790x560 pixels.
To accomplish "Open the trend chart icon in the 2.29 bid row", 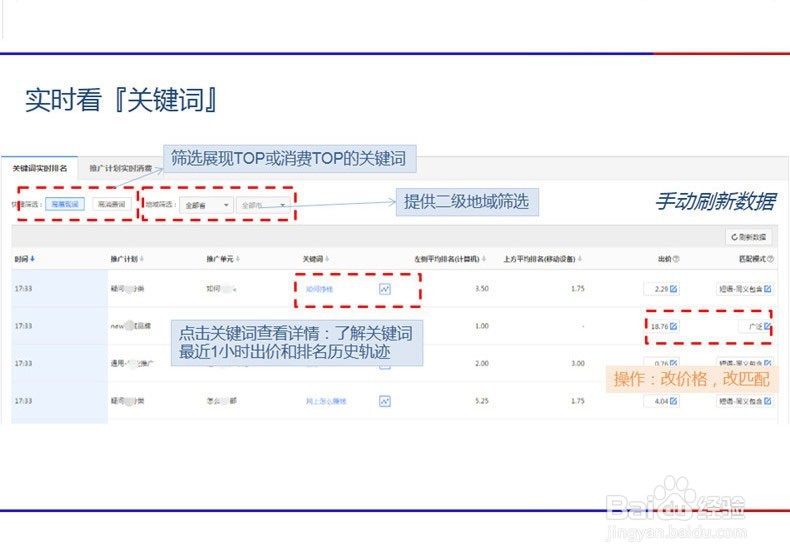I will click(x=384, y=289).
